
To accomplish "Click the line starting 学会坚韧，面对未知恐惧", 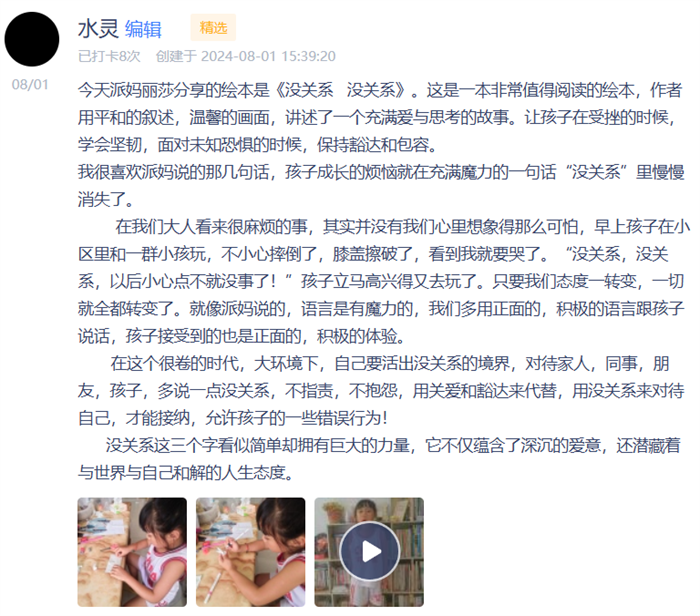I will coord(260,145).
